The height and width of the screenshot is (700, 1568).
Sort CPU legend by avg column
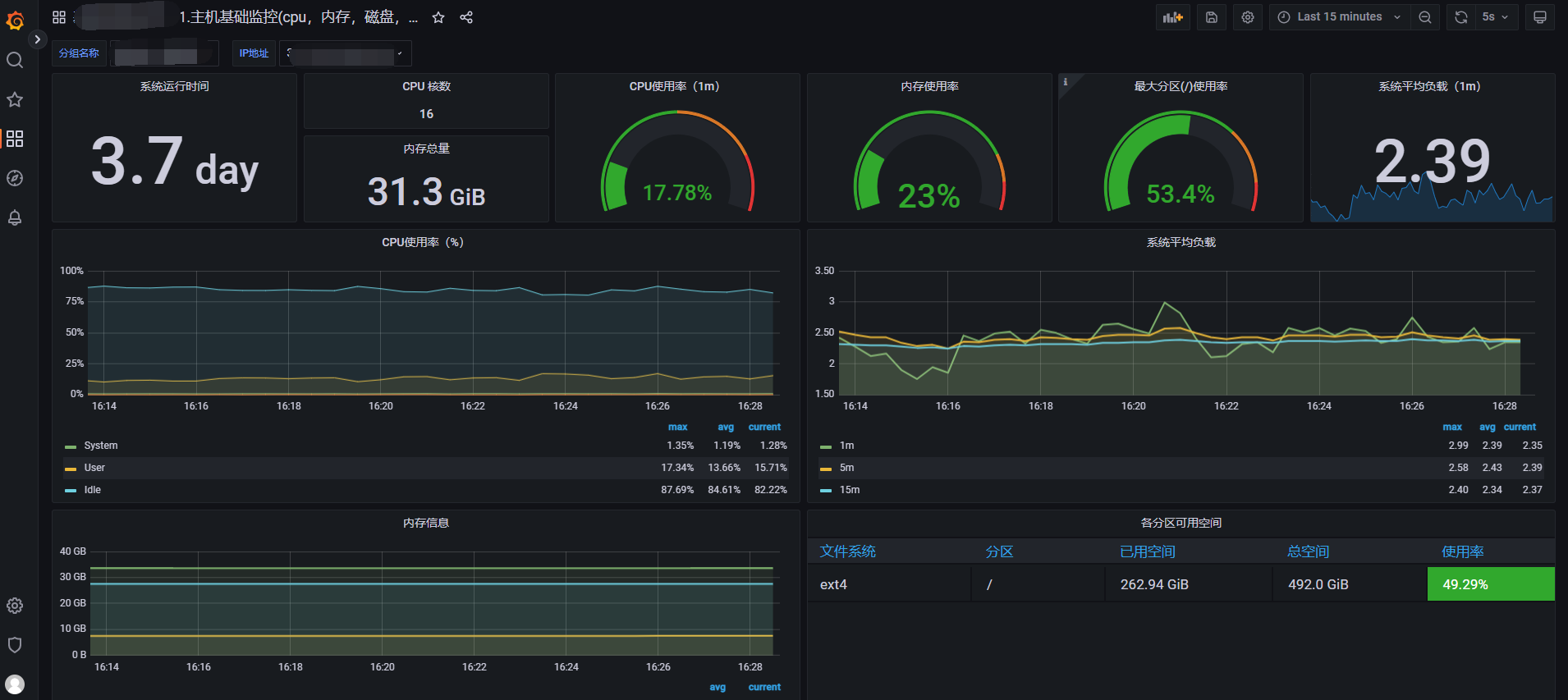click(x=726, y=427)
